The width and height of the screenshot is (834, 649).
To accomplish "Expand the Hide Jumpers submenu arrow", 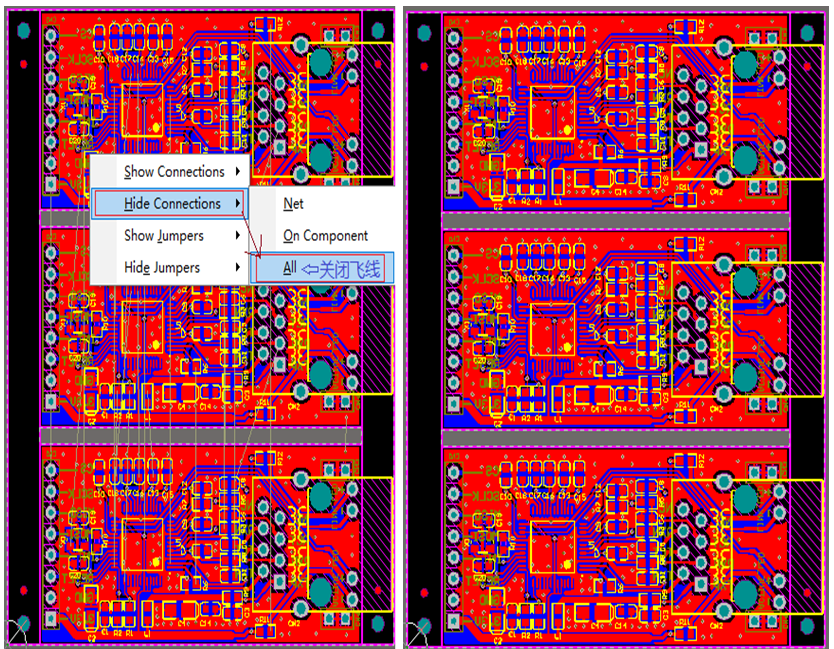I will coord(238,267).
